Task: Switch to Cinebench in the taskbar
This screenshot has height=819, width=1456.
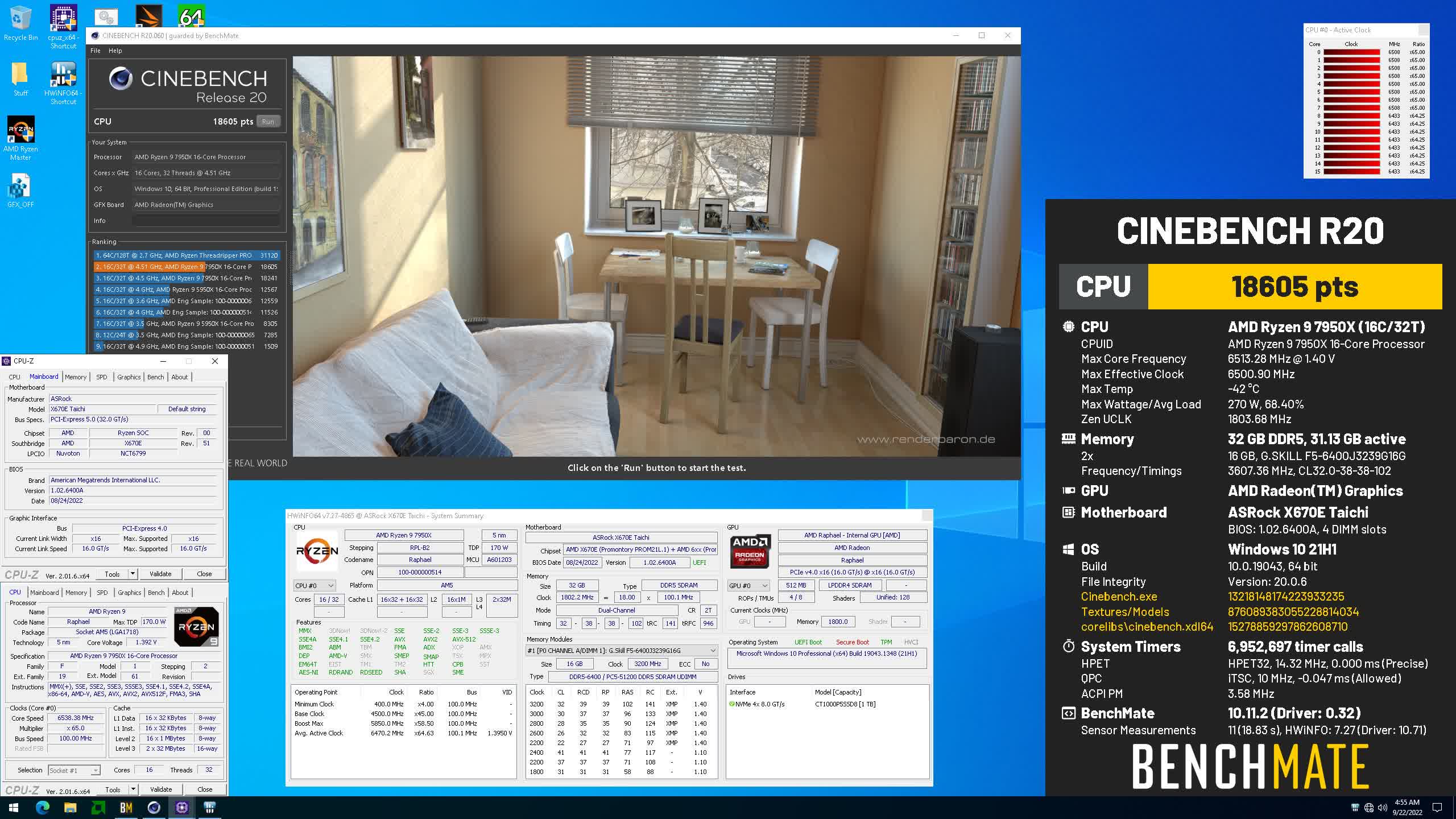Action: point(154,807)
